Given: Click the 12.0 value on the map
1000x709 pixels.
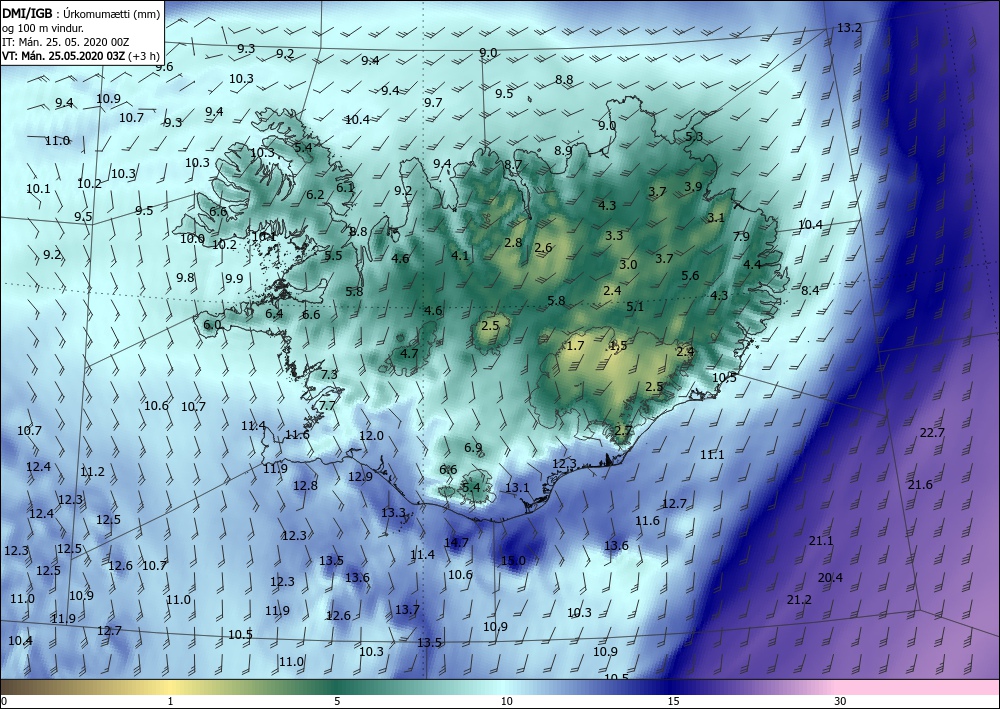Looking at the screenshot, I should (x=372, y=435).
